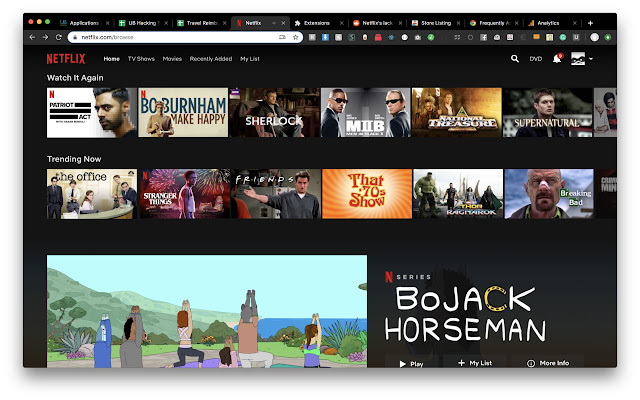This screenshot has height=400, width=640.
Task: Open the Supernatural thumbnail
Action: [548, 113]
